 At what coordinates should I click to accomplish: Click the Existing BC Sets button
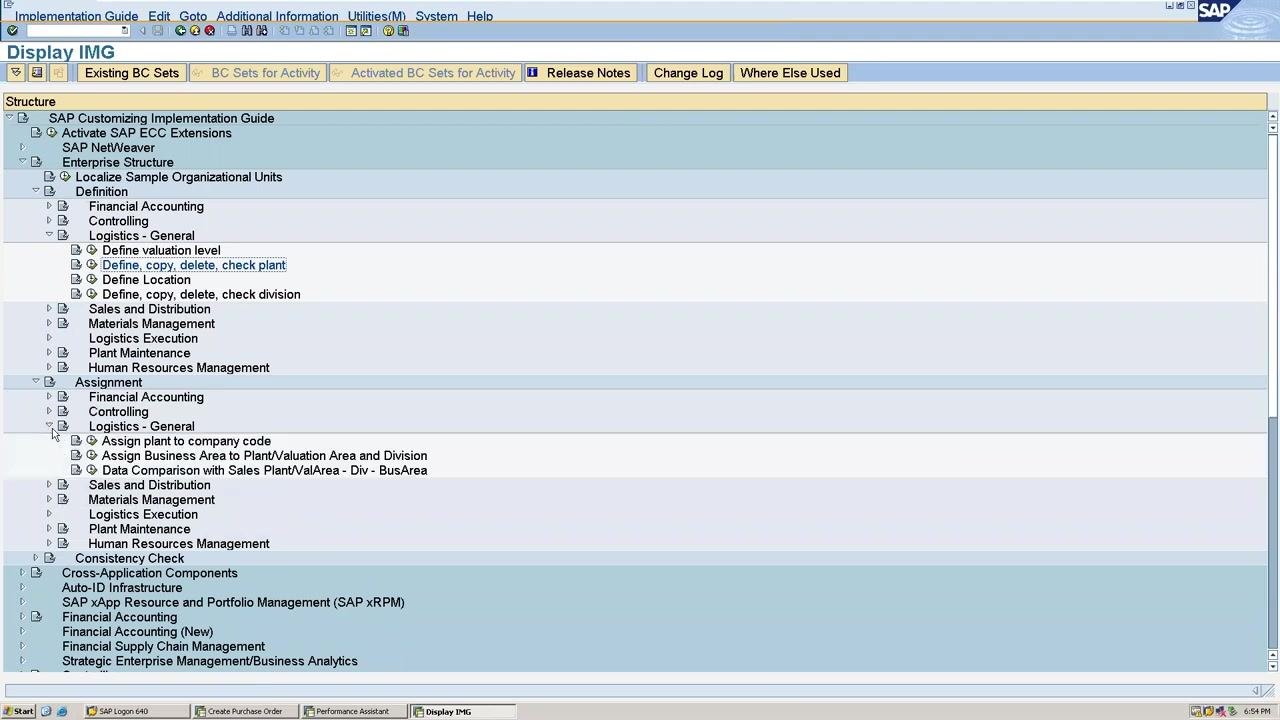[x=132, y=73]
